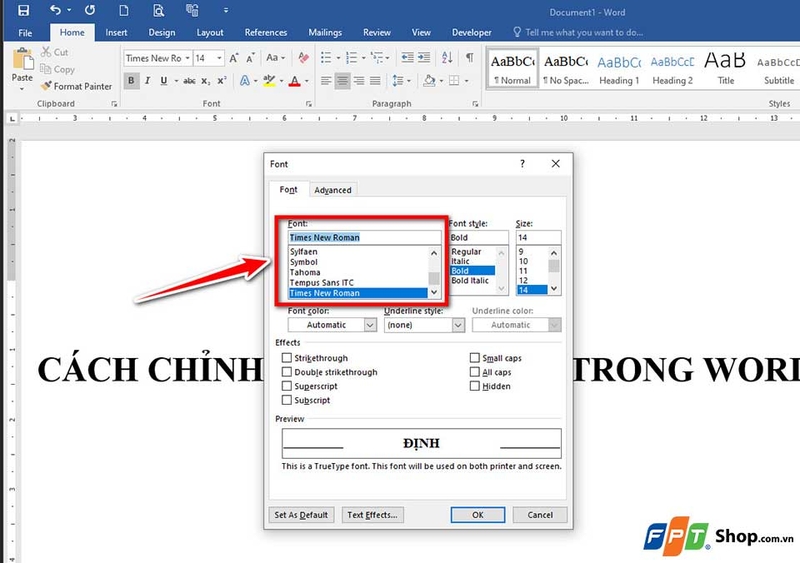The width and height of the screenshot is (800, 563).
Task: Apply text highlight color
Action: [x=269, y=81]
